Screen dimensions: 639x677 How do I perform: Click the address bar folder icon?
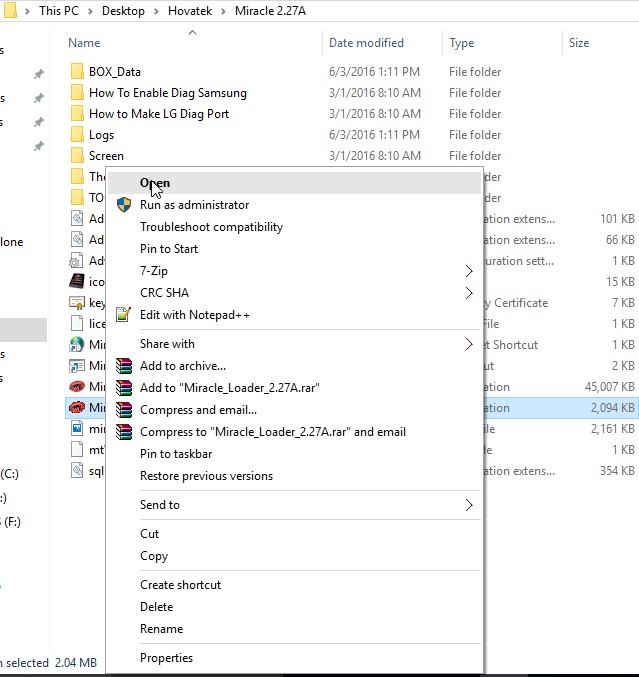click(9, 10)
